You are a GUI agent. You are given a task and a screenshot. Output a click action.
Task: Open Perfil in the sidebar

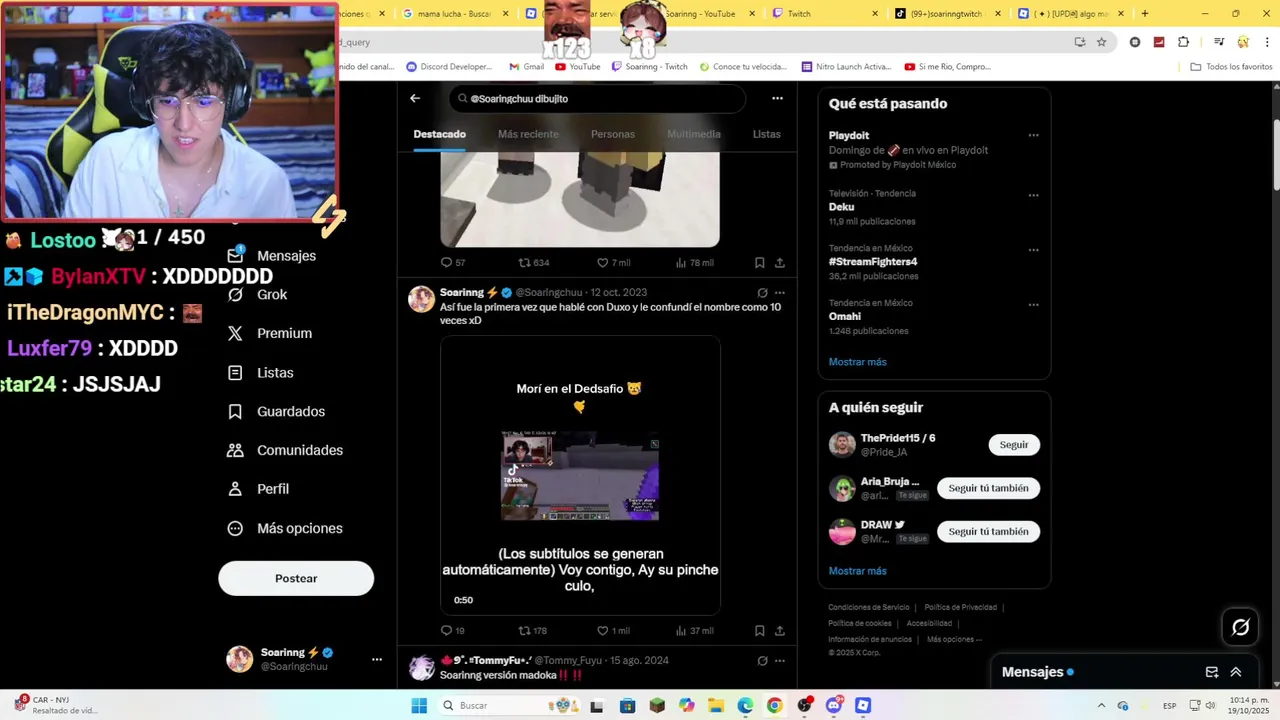[x=258, y=489]
